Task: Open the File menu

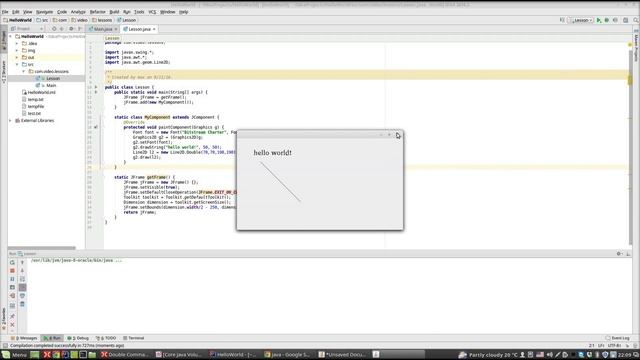Action: (x=5, y=12)
